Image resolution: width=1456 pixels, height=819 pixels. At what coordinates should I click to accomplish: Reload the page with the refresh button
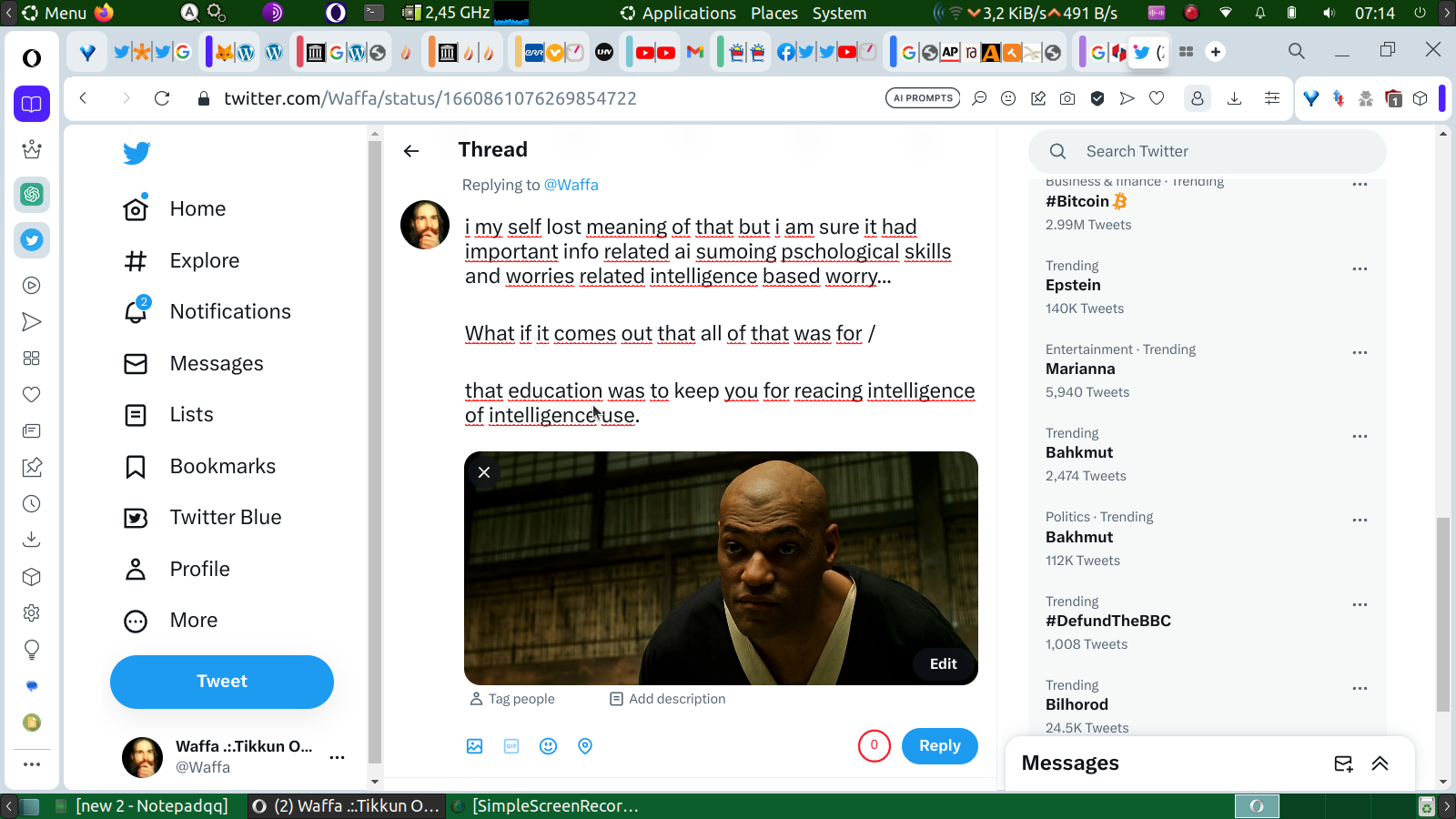point(162,98)
